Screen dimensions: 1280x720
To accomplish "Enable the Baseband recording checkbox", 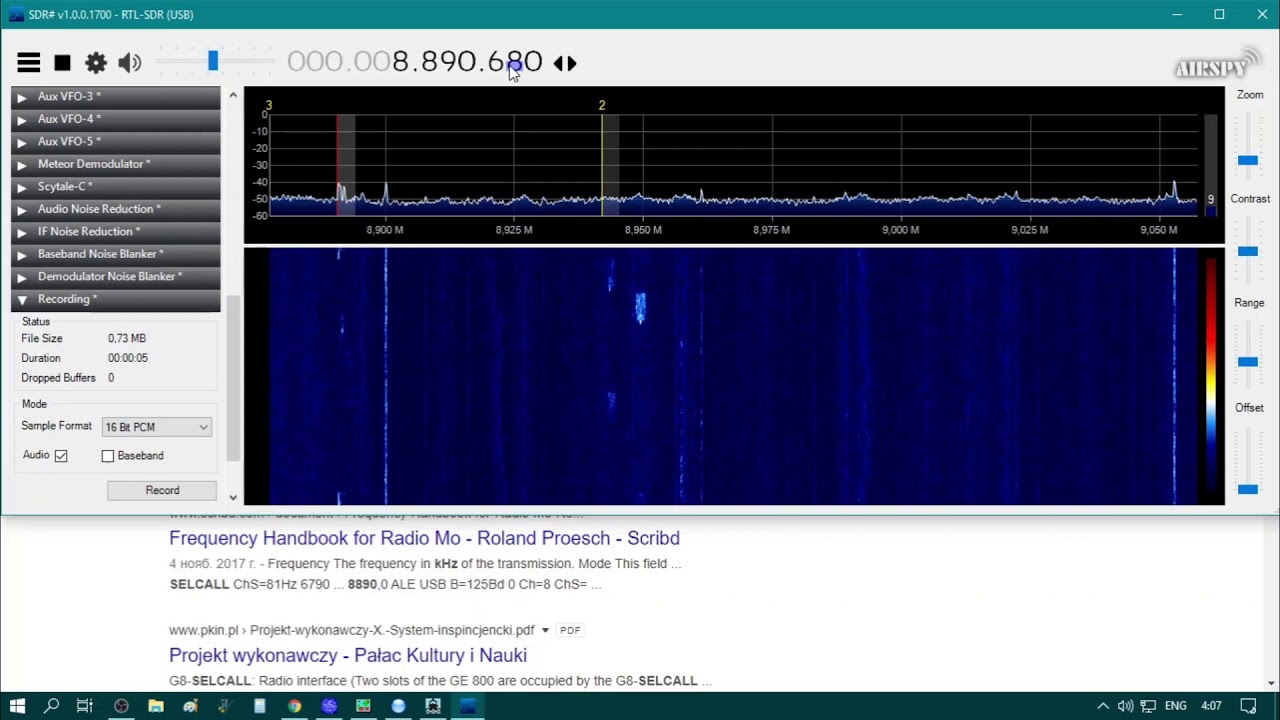I will 108,456.
